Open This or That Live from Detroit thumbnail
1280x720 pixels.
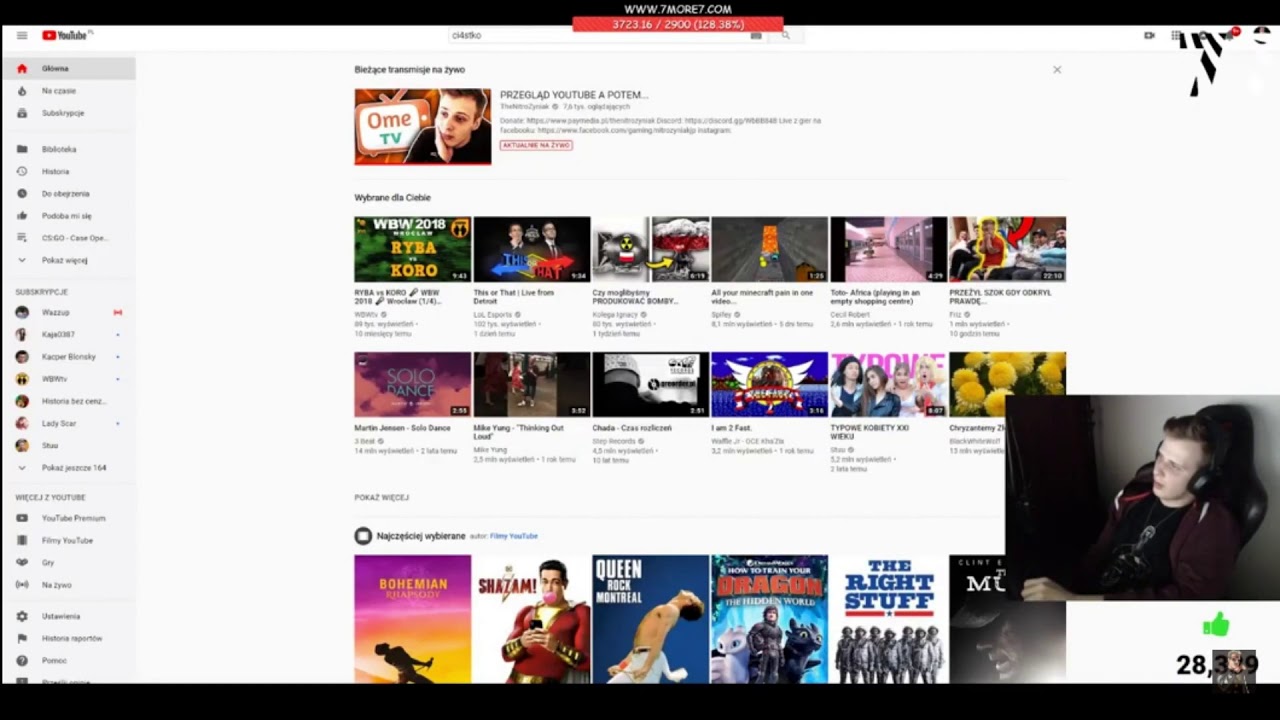tap(531, 249)
